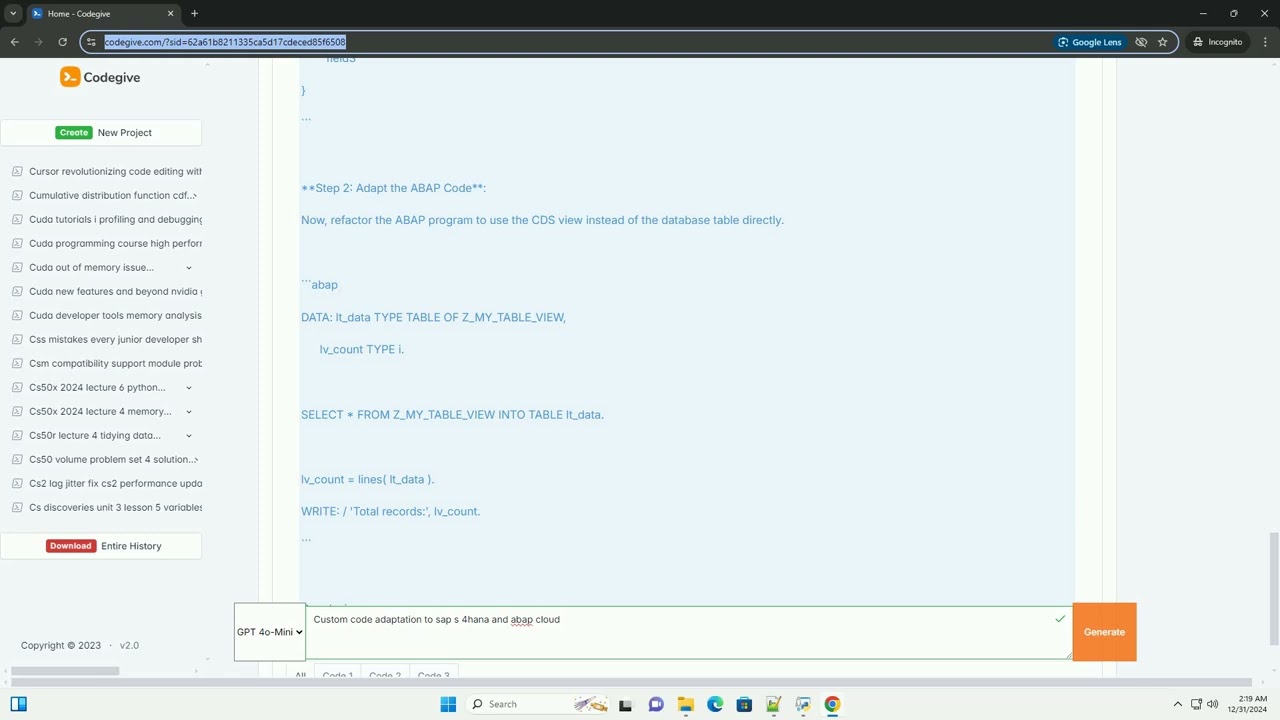Expand 'Cuda out of memory issue' chevron
Viewport: 1280px width, 720px height.
click(189, 267)
